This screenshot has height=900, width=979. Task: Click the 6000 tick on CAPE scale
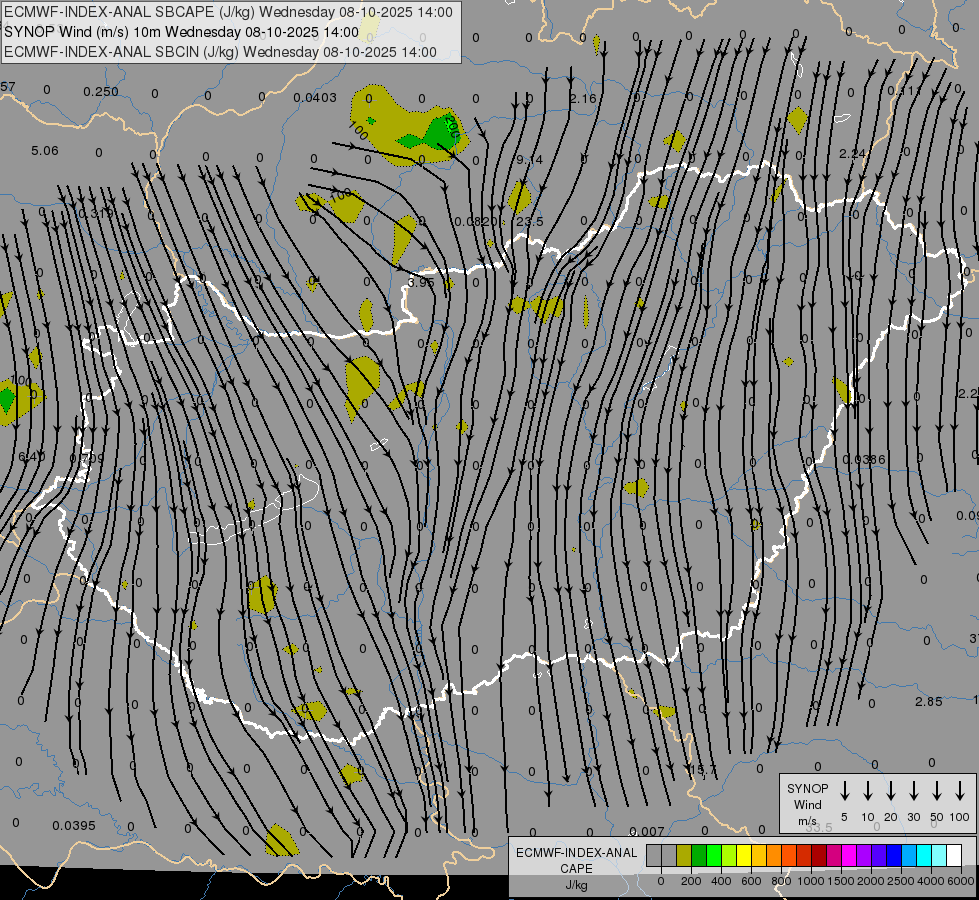[961, 881]
